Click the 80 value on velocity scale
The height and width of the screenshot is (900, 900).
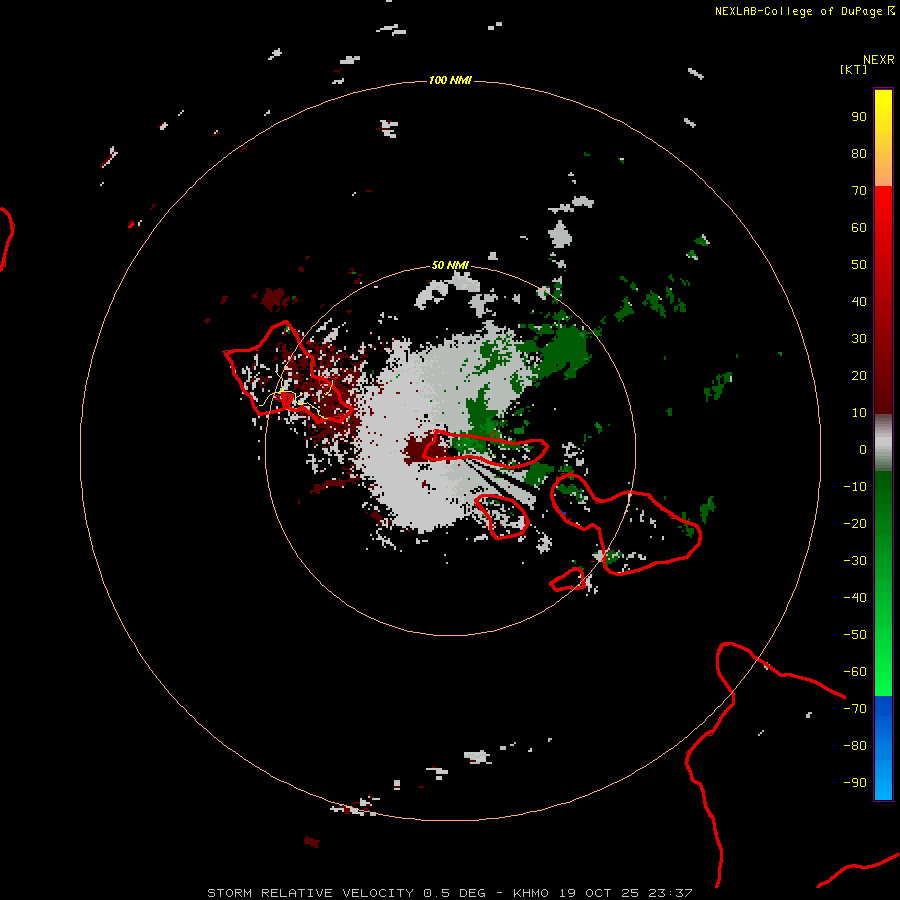pyautogui.click(x=859, y=153)
